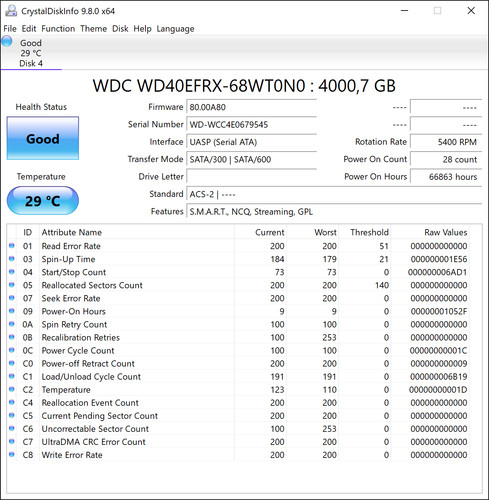The width and height of the screenshot is (489, 500).
Task: Click the status dot for Power-On Hours row
Action: pyautogui.click(x=12, y=311)
